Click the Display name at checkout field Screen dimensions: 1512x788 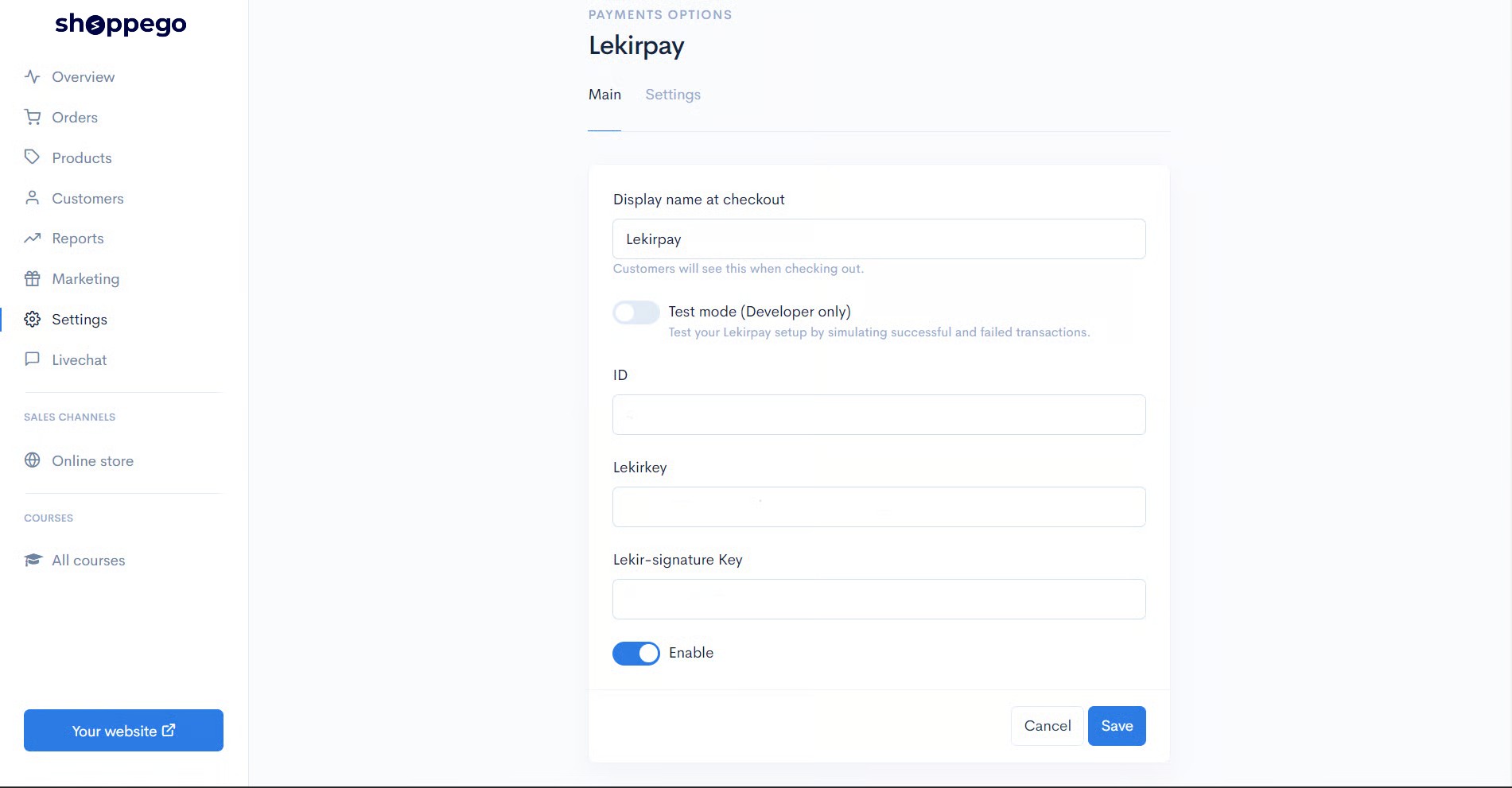[x=879, y=239]
